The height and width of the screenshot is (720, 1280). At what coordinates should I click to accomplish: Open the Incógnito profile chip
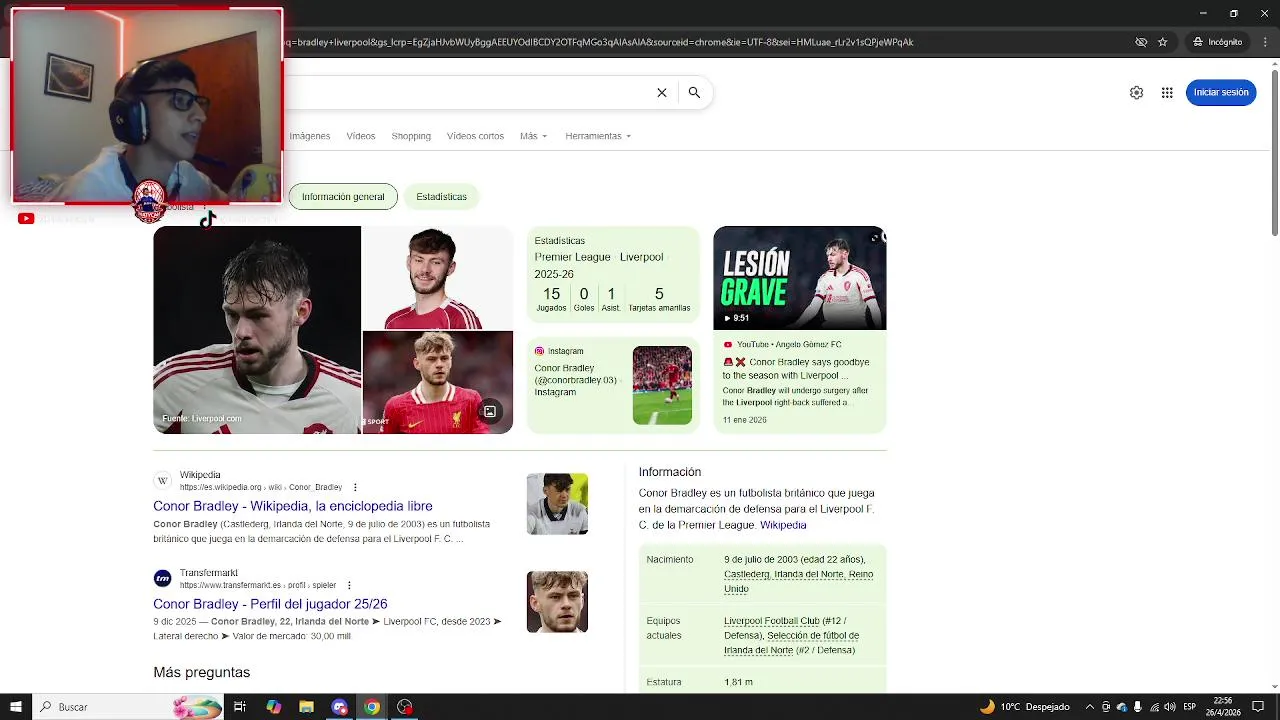(1217, 42)
